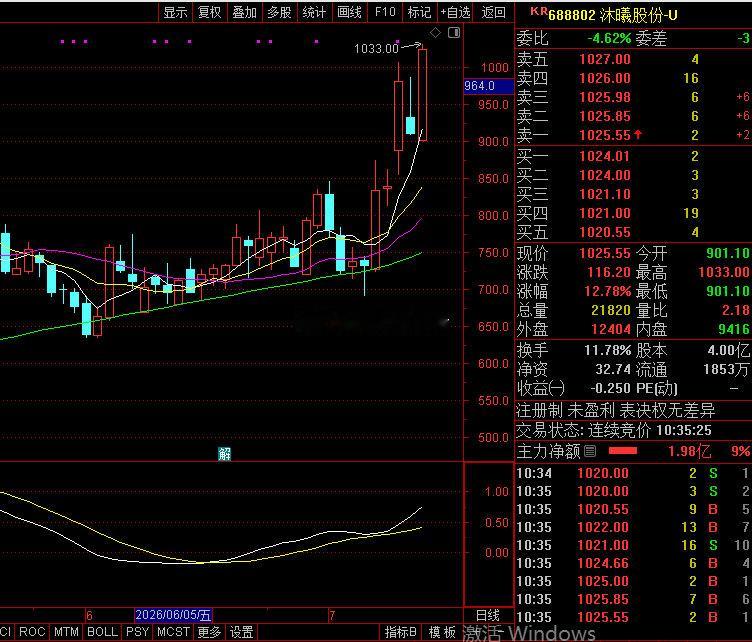This screenshot has width=752, height=642.
Task: Click 买五 price 1020.55
Action: click(605, 233)
